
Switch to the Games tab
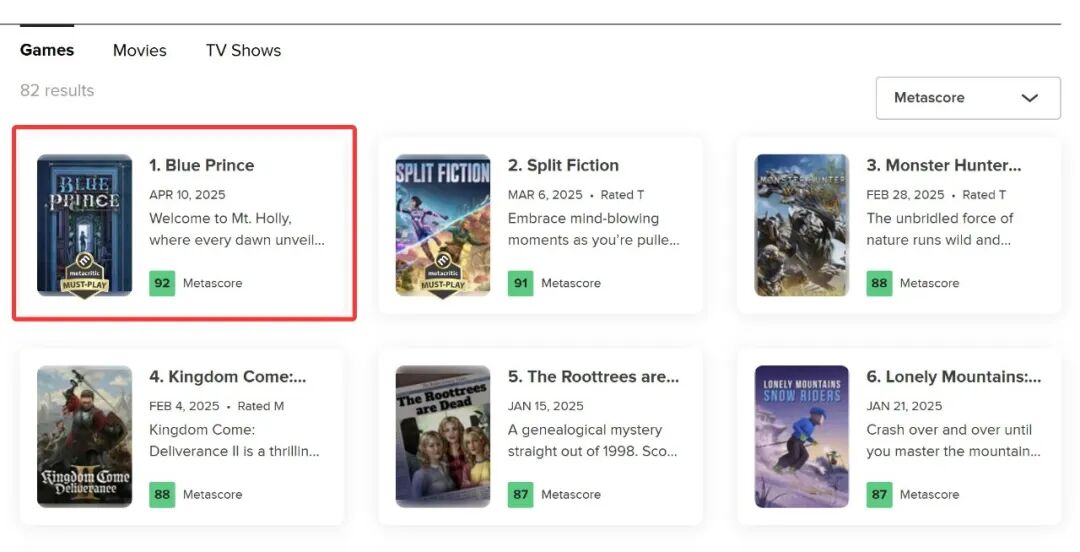coord(47,50)
